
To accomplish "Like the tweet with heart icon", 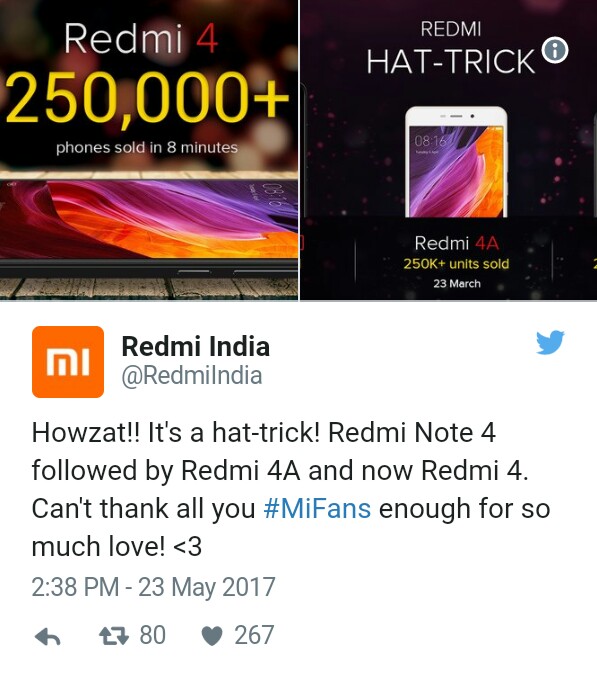I will click(x=212, y=636).
